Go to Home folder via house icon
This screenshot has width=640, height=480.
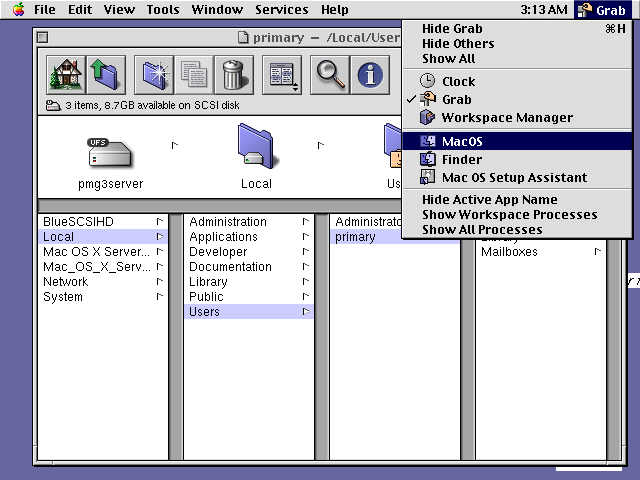66,75
